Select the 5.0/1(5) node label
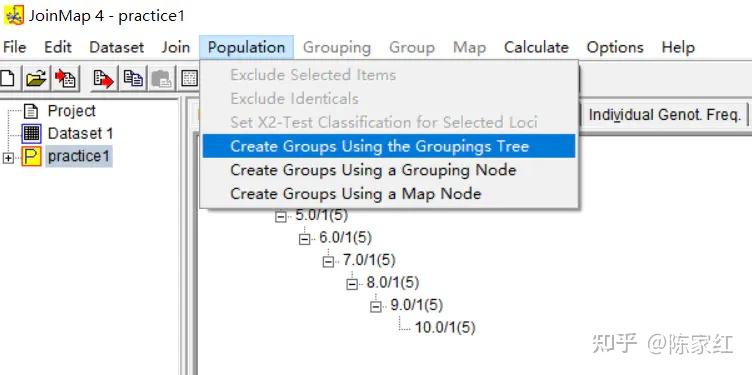The height and width of the screenshot is (375, 752). pyautogui.click(x=321, y=215)
